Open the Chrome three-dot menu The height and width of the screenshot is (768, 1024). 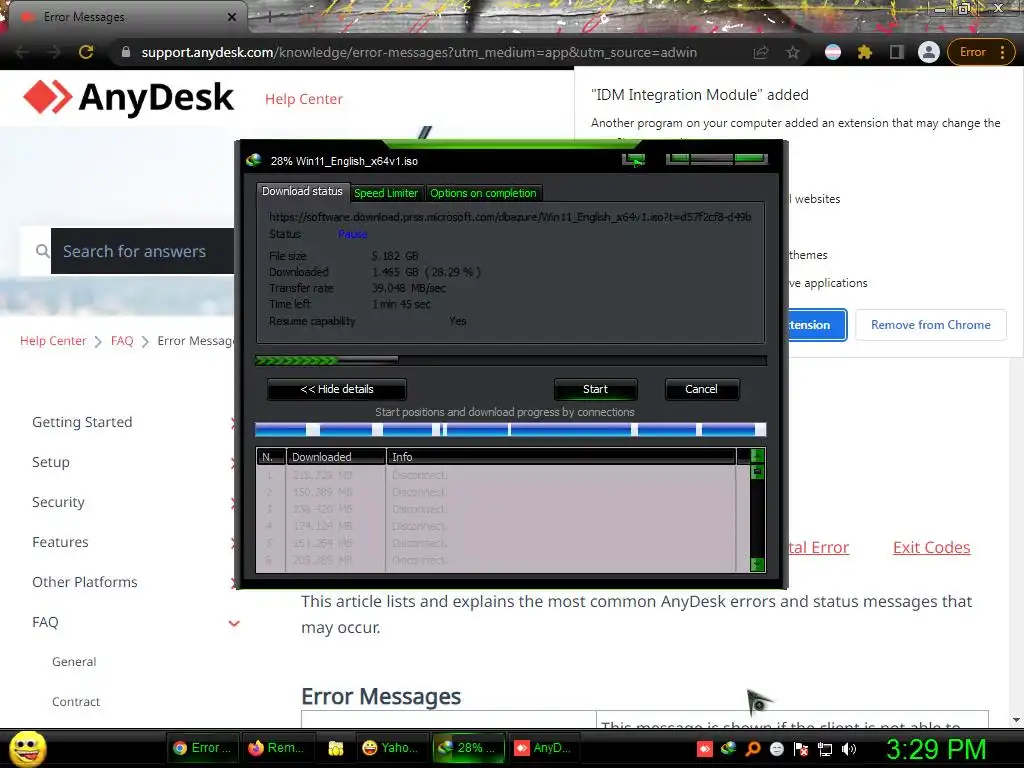pyautogui.click(x=1002, y=52)
